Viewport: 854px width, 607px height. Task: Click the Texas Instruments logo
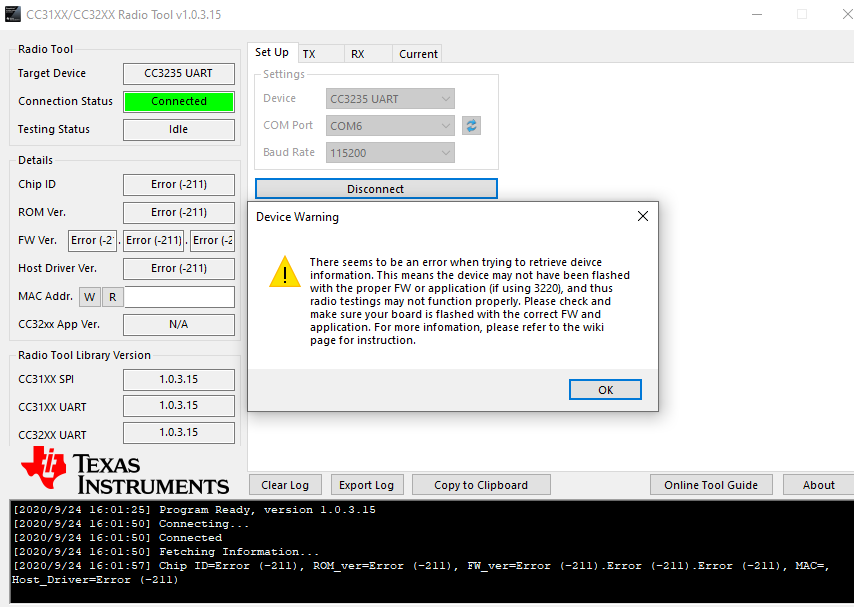point(125,471)
